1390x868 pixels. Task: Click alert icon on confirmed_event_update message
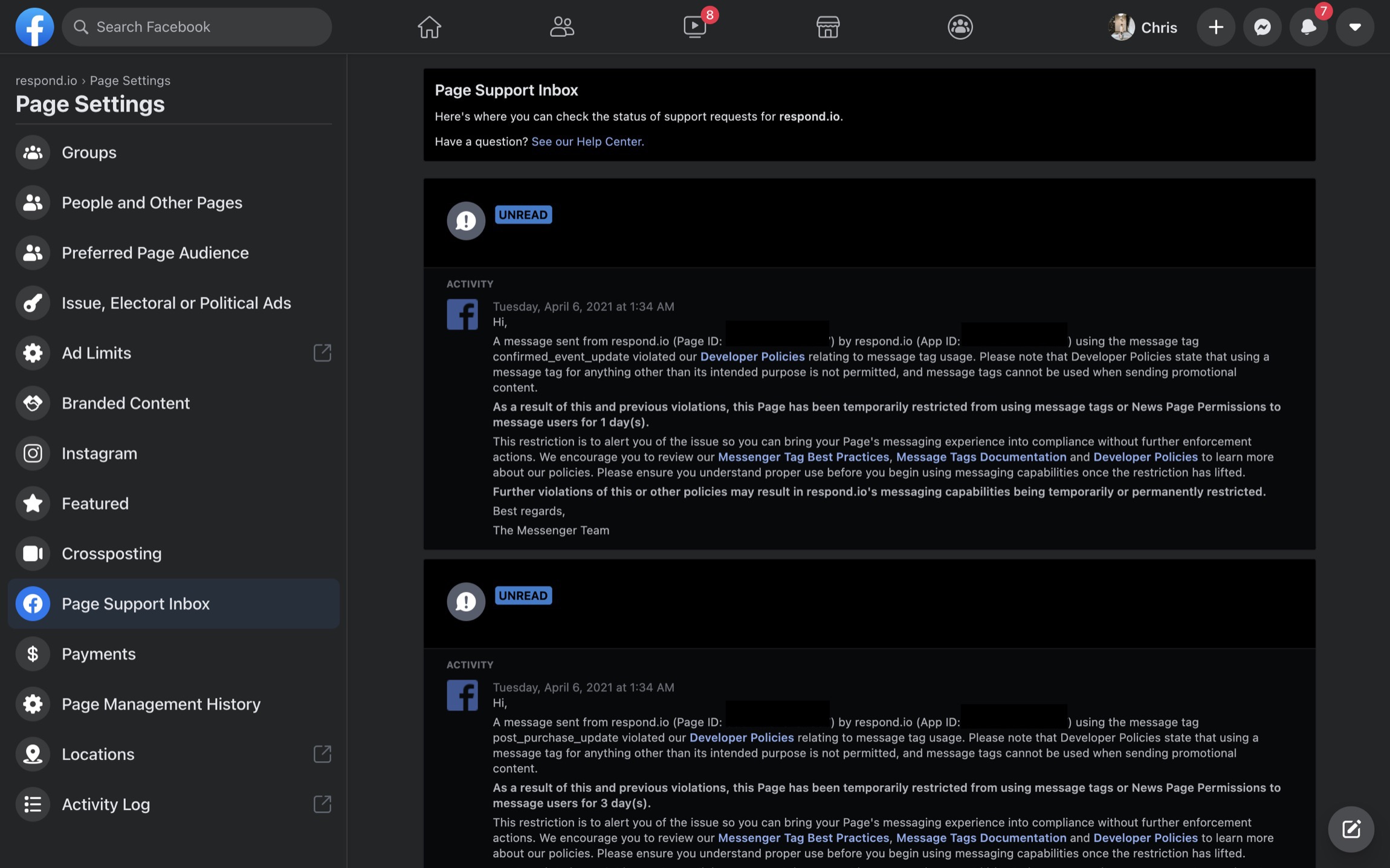pyautogui.click(x=466, y=220)
